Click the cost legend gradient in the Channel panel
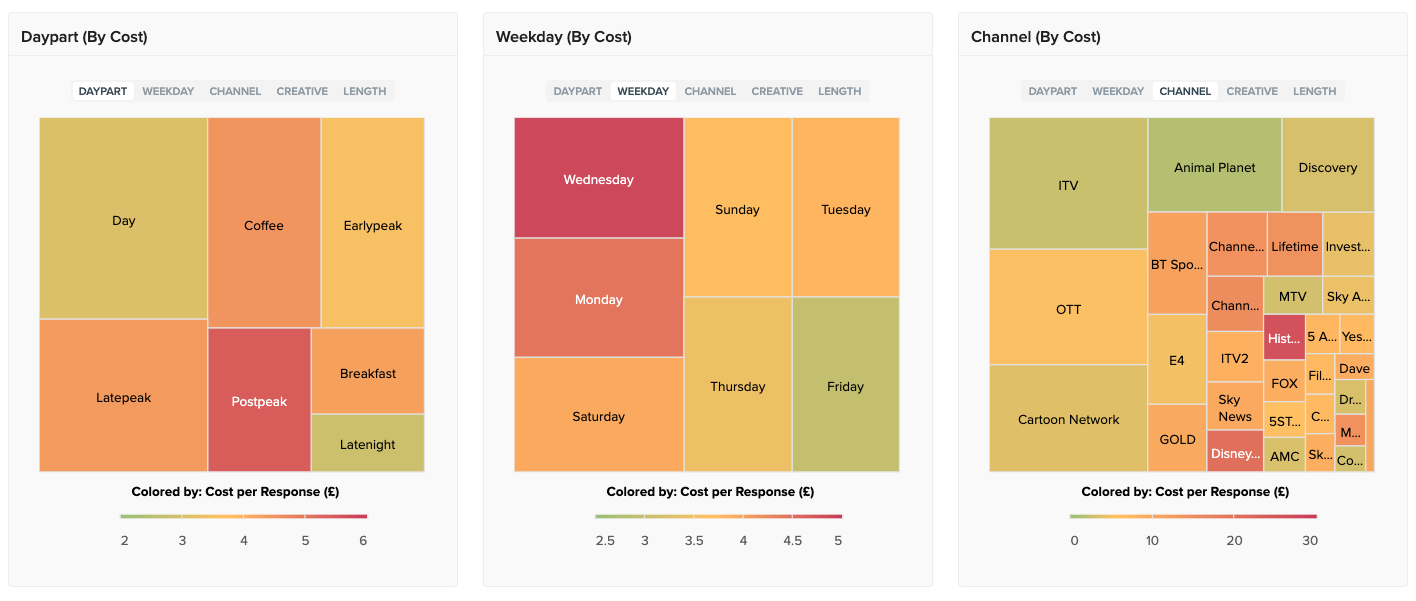Image resolution: width=1416 pixels, height=601 pixels. [1193, 517]
